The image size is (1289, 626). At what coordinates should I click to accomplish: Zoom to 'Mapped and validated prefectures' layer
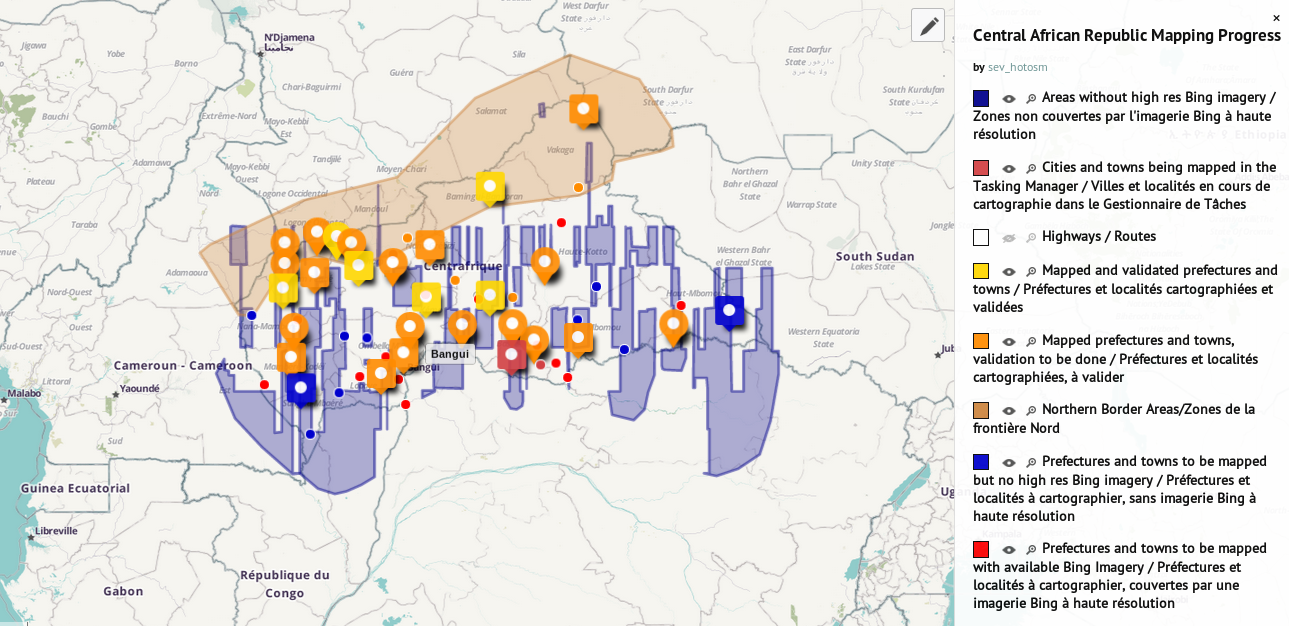click(x=1031, y=272)
